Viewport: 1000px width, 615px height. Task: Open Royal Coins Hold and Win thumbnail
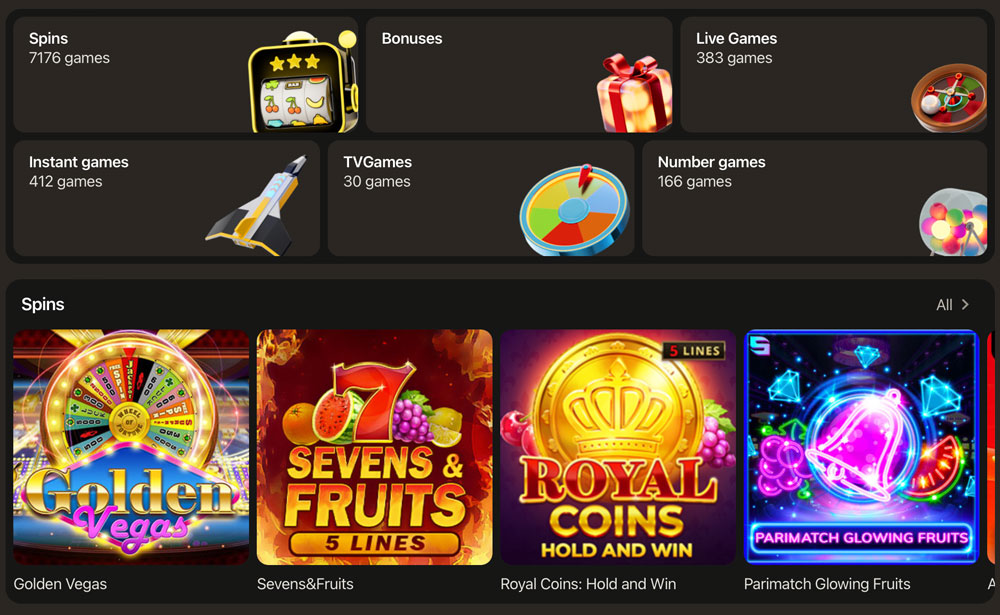[x=618, y=447]
